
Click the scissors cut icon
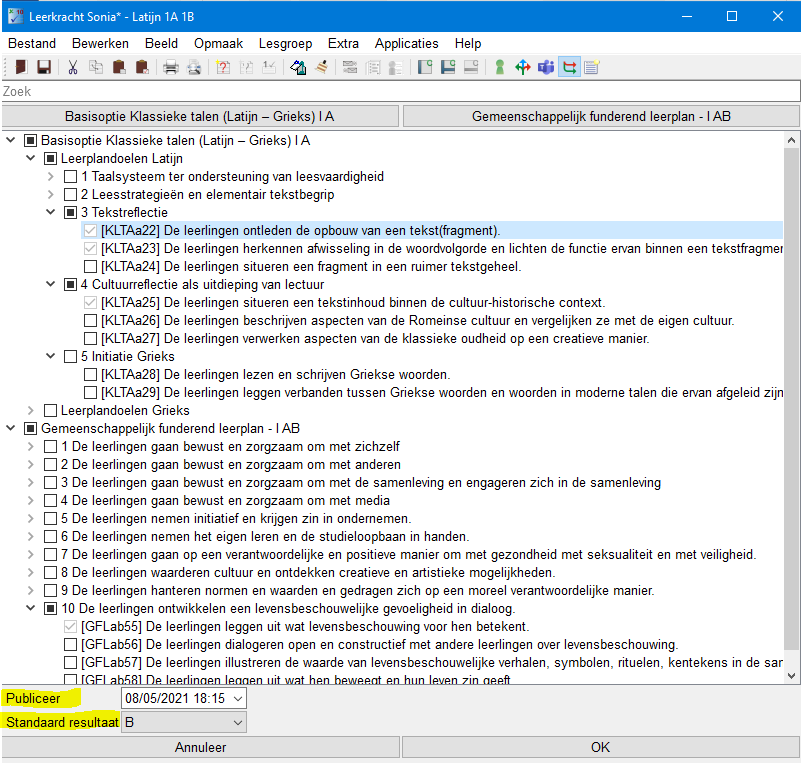[x=73, y=67]
